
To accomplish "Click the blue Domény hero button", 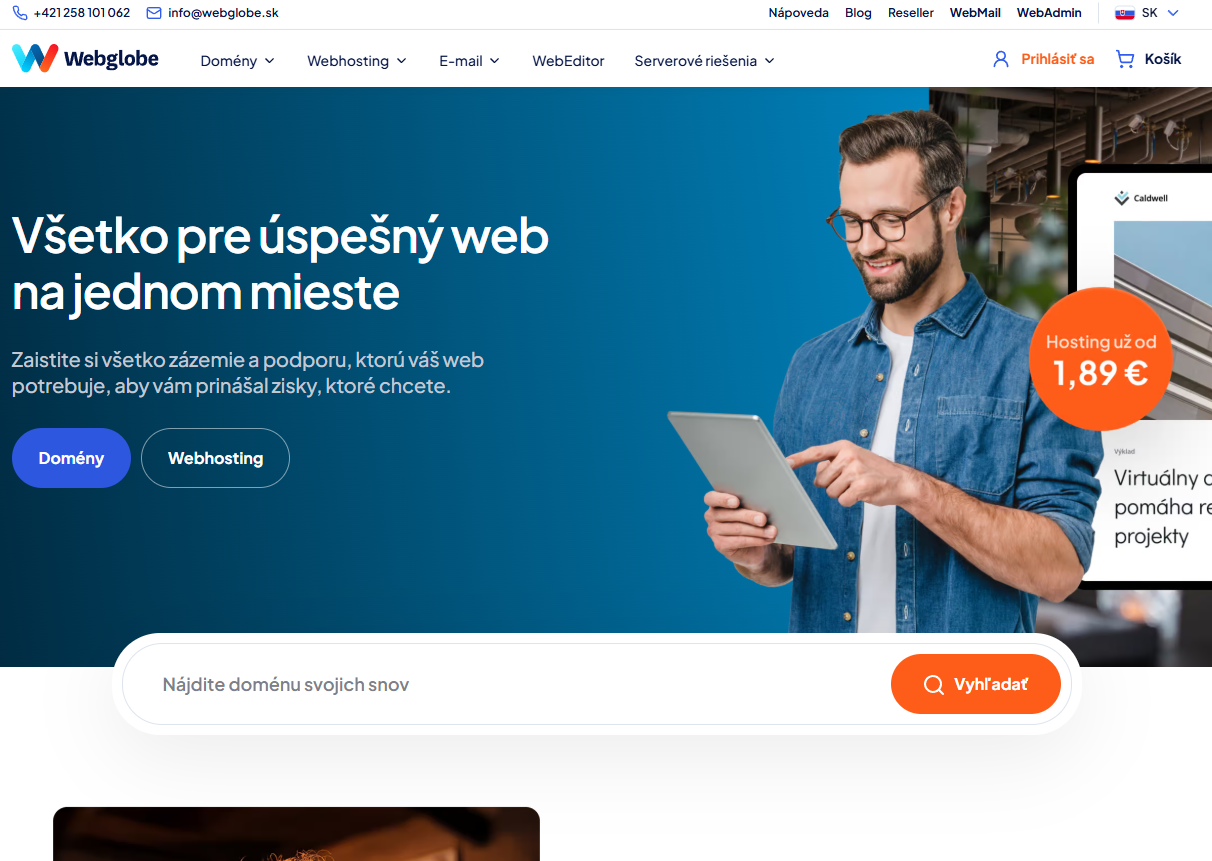I will tap(71, 458).
